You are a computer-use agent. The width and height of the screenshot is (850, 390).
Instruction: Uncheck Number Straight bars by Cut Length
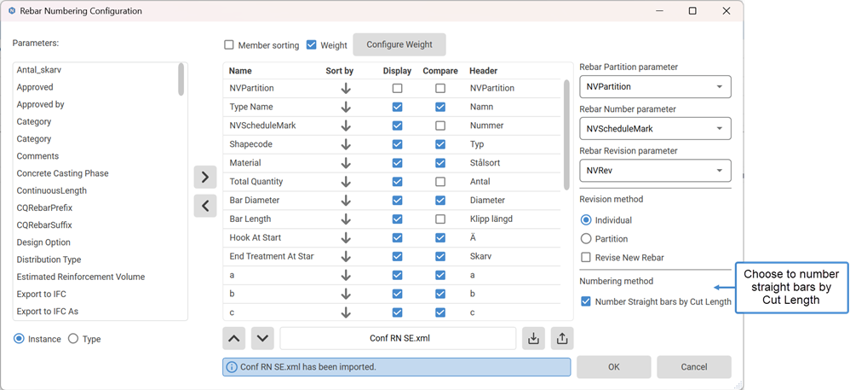pyautogui.click(x=585, y=302)
